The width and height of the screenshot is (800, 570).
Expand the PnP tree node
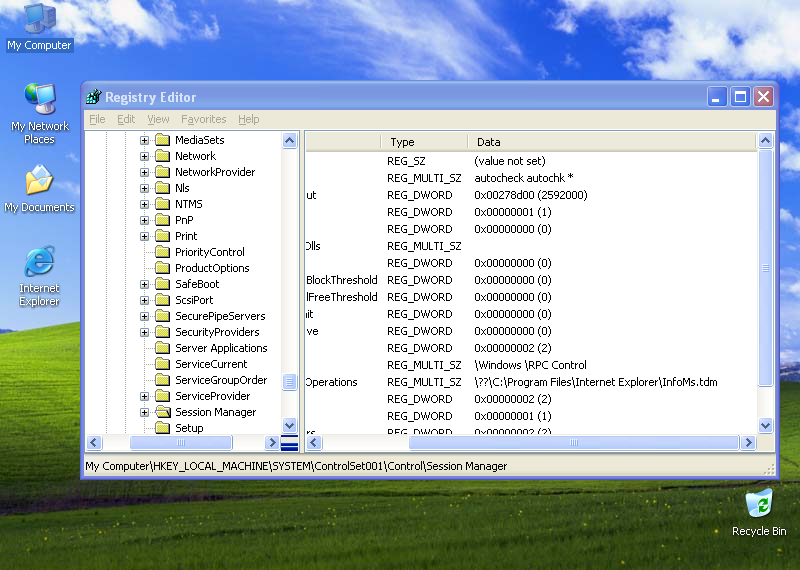click(144, 220)
